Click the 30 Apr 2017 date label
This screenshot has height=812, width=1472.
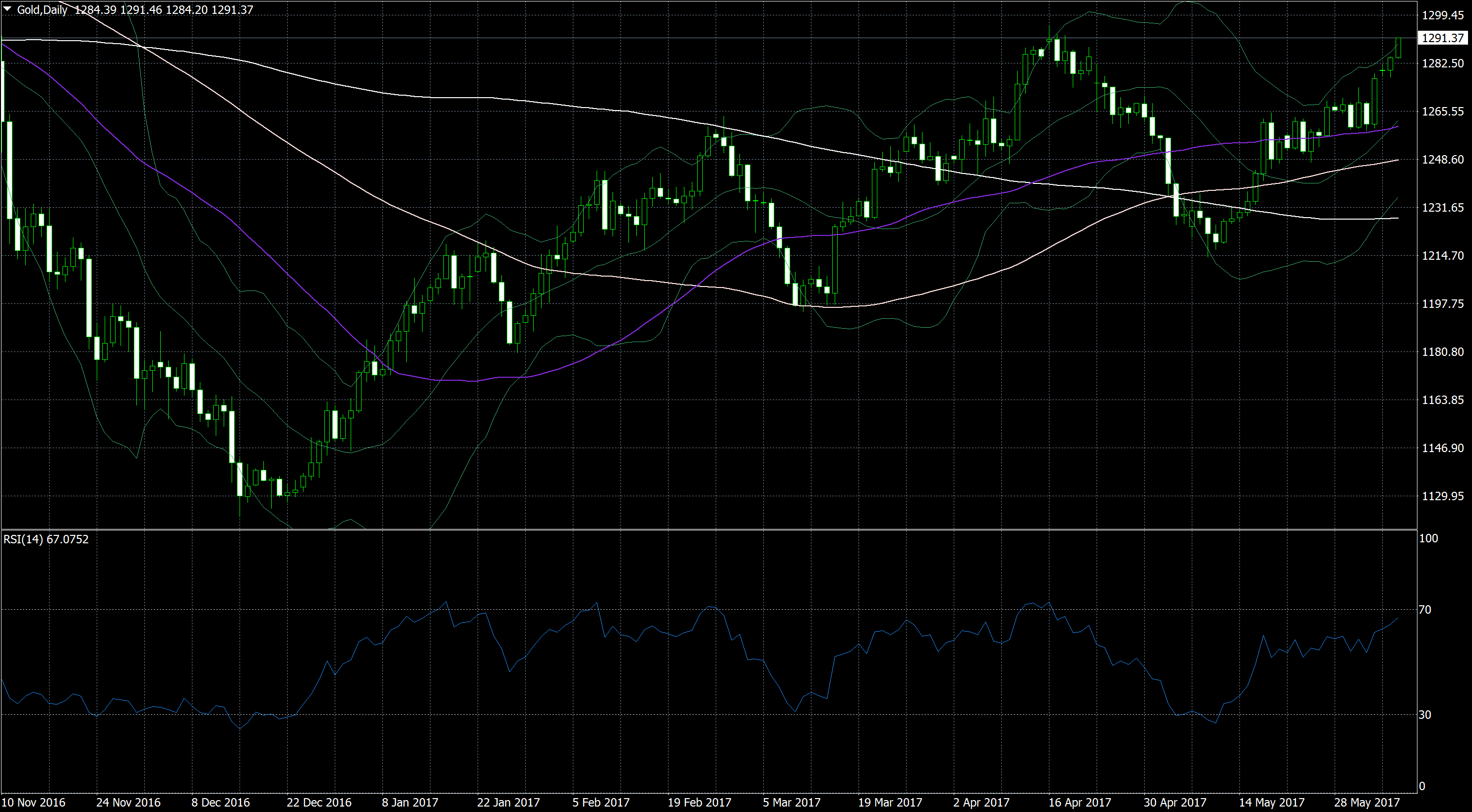pos(1175,802)
